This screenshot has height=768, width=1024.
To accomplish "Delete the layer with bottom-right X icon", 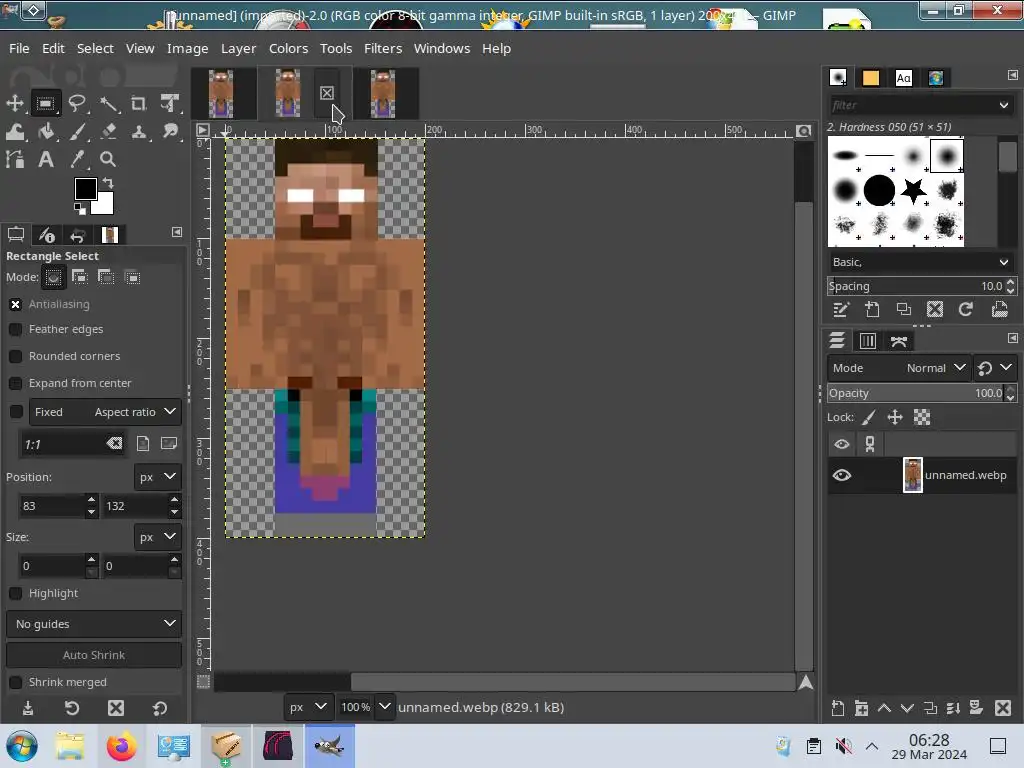I will tap(1003, 708).
